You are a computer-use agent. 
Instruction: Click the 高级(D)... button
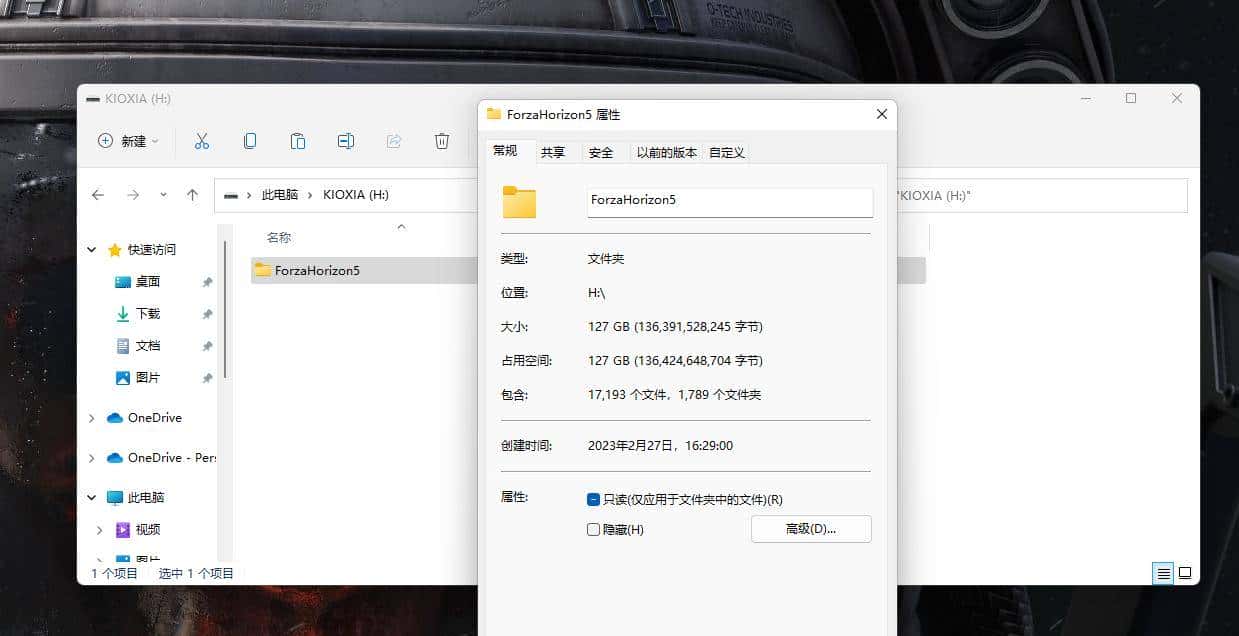pyautogui.click(x=811, y=529)
